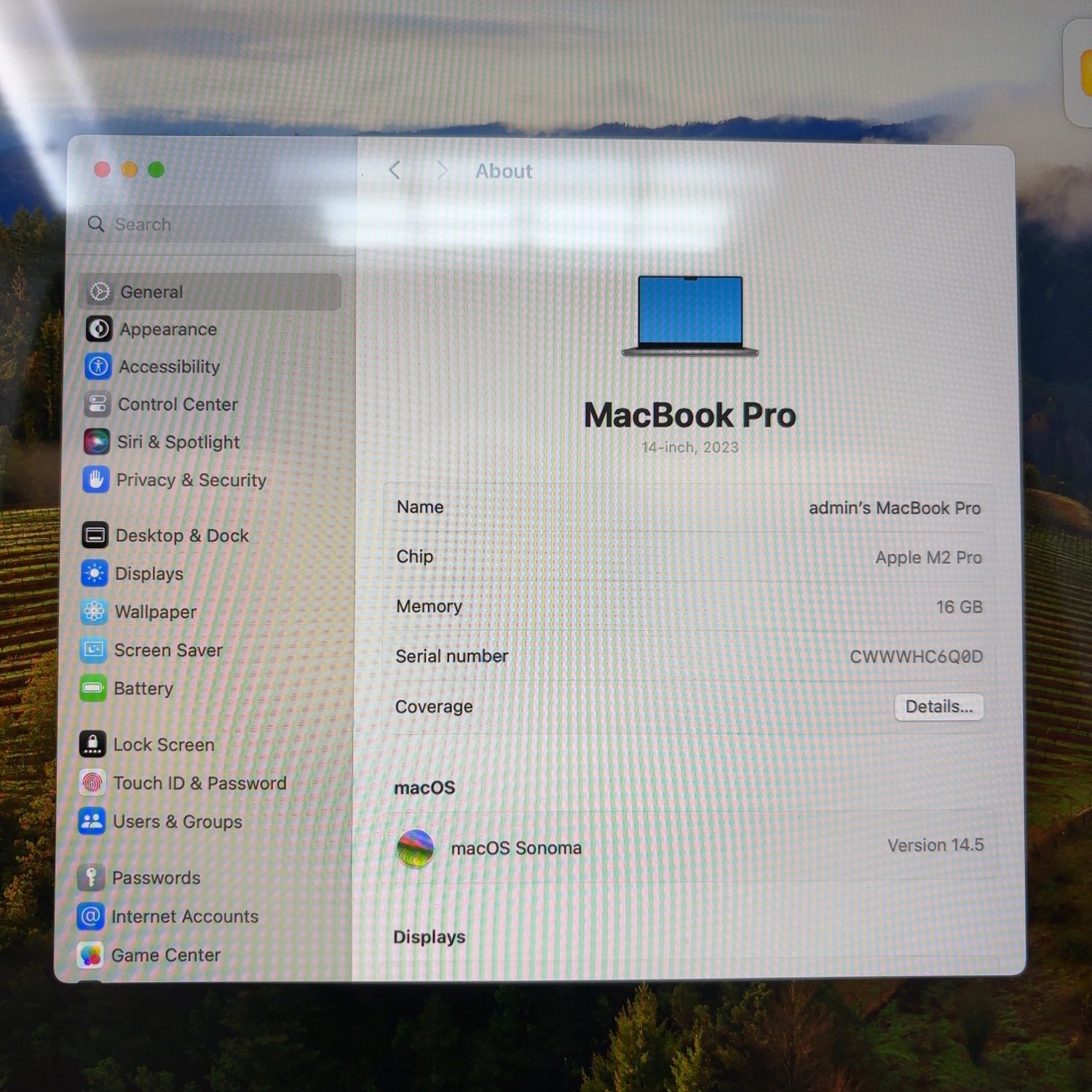Go forward with the right chevron
Image resolution: width=1092 pixels, height=1092 pixels.
click(x=441, y=170)
